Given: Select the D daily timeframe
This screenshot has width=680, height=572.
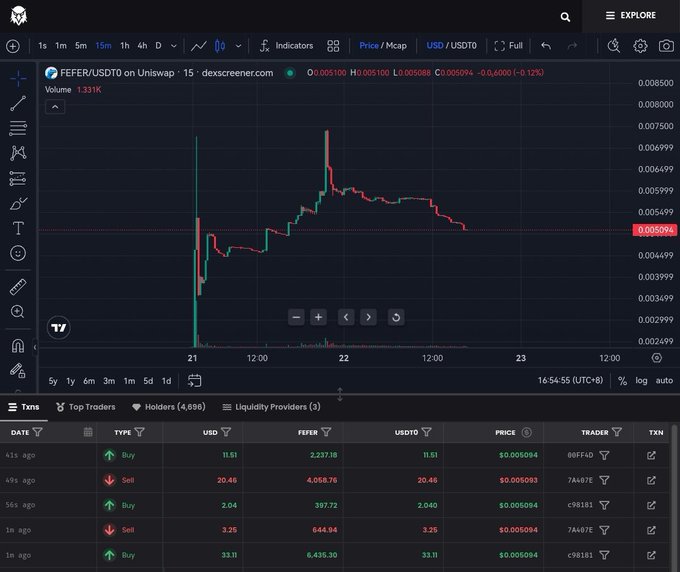Looking at the screenshot, I should coord(158,46).
